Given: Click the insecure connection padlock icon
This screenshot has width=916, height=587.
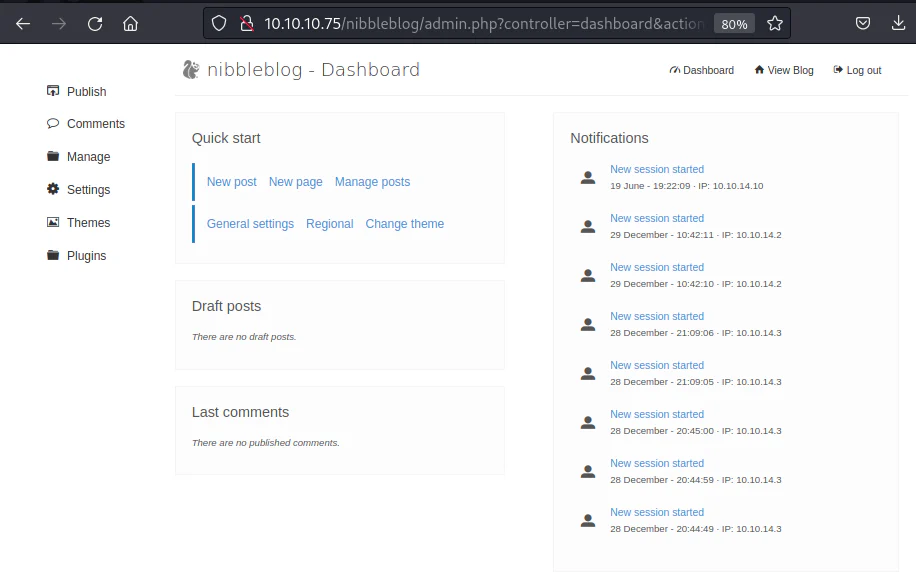Looking at the screenshot, I should coord(247,24).
